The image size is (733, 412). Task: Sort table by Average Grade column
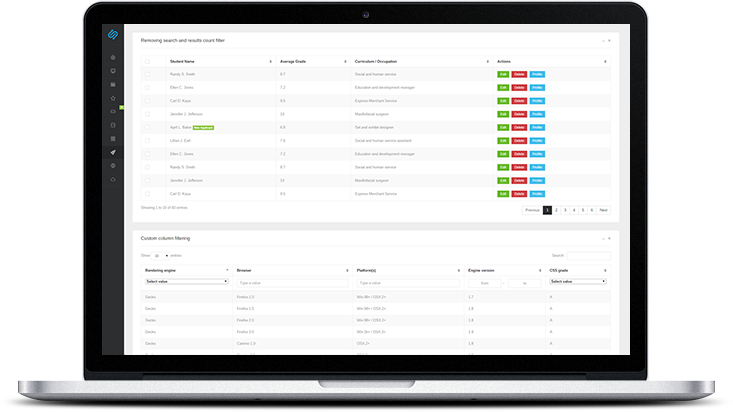(x=313, y=61)
